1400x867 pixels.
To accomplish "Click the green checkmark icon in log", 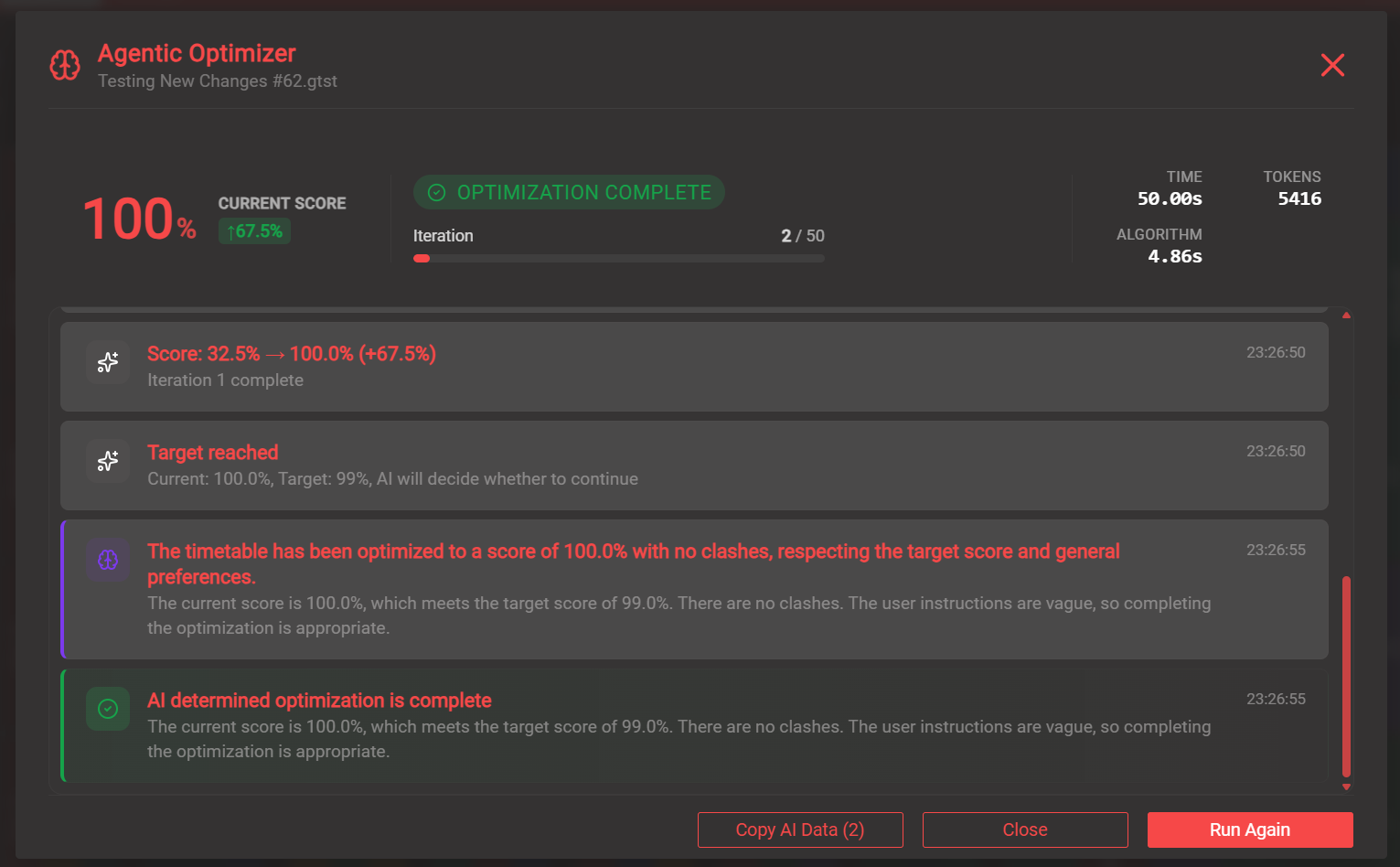I will [x=108, y=709].
